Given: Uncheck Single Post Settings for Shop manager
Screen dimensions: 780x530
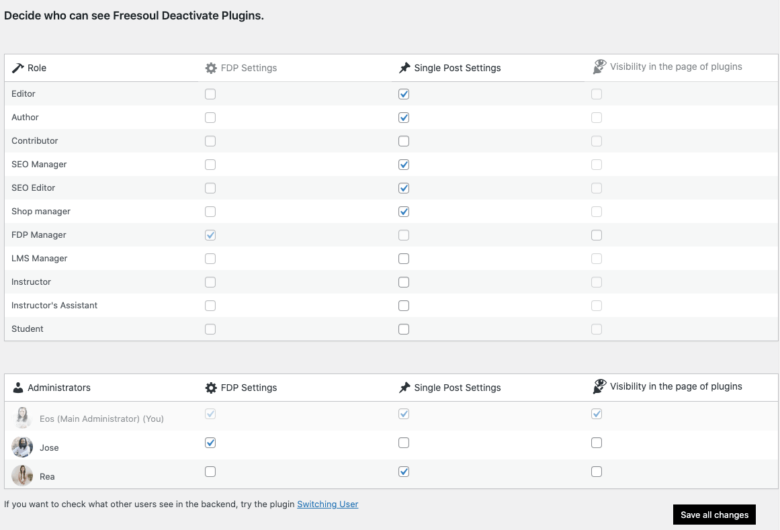Looking at the screenshot, I should click(x=404, y=212).
